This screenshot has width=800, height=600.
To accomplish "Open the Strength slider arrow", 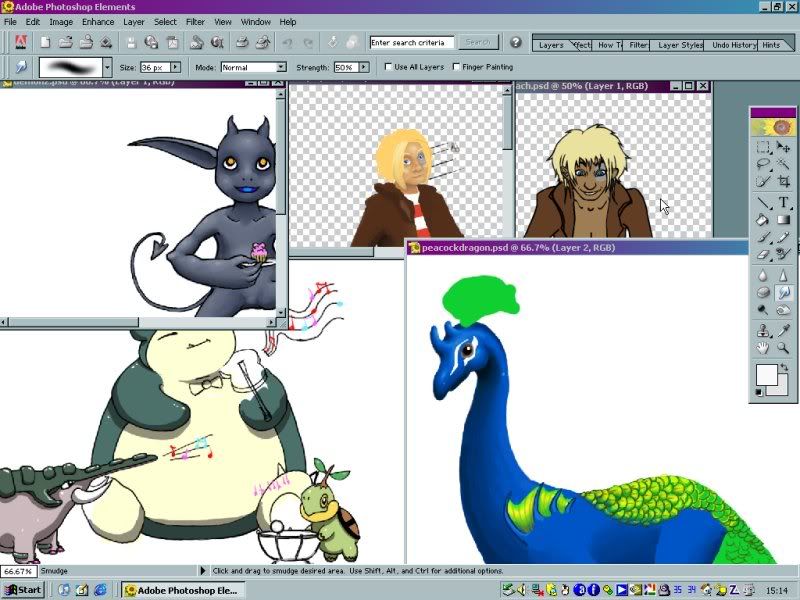I will tap(364, 67).
